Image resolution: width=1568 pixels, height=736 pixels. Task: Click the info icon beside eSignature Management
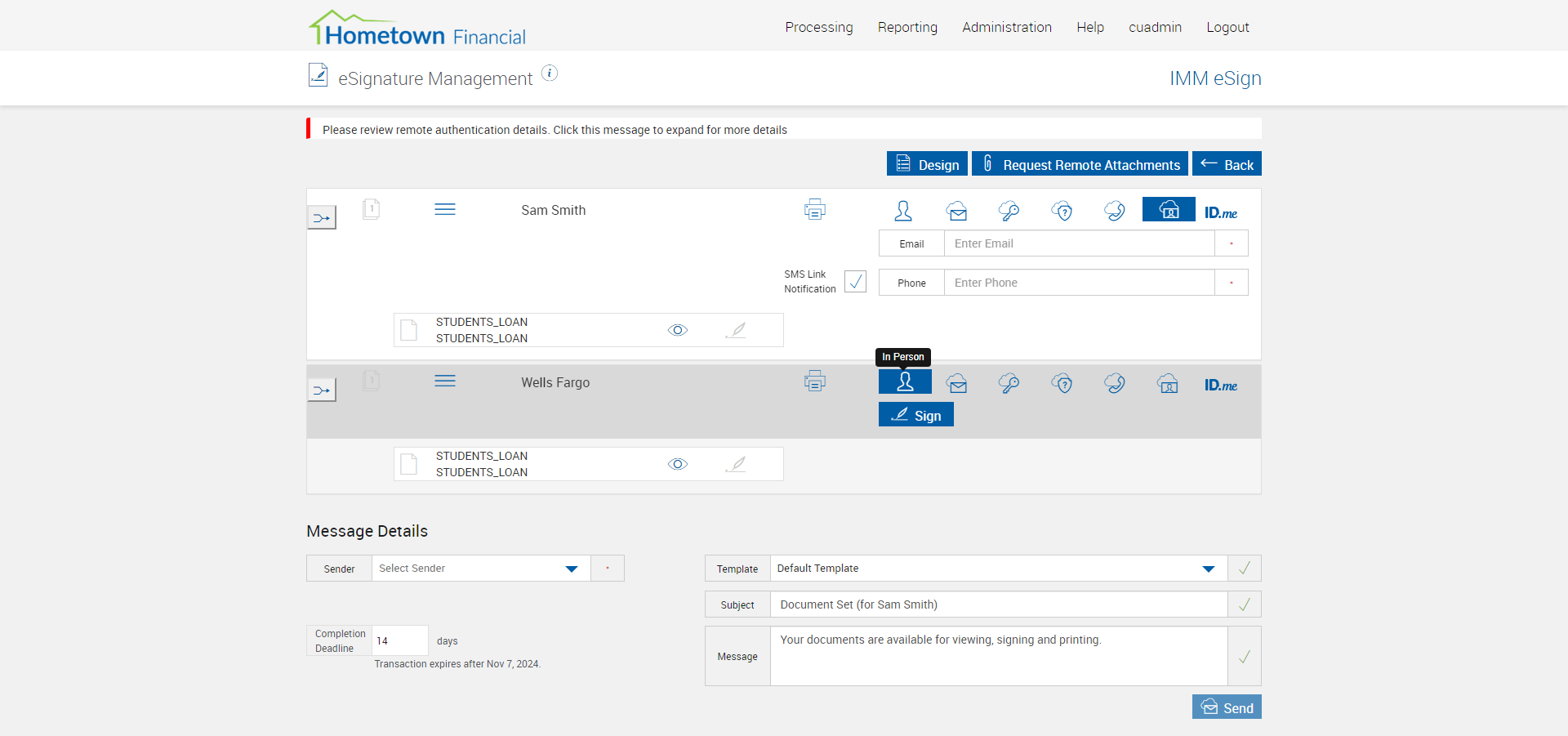pos(550,74)
